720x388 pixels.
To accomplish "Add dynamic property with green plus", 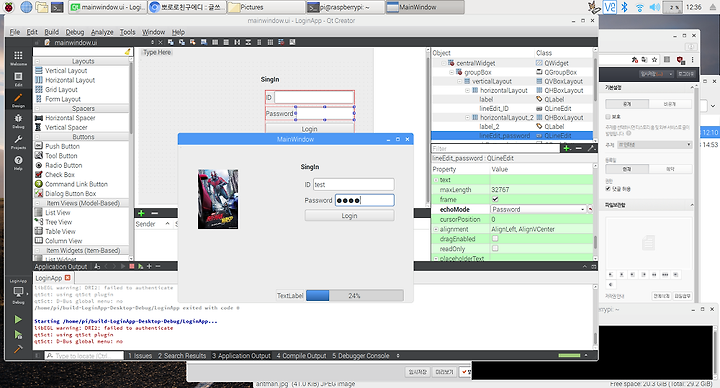I will click(567, 148).
